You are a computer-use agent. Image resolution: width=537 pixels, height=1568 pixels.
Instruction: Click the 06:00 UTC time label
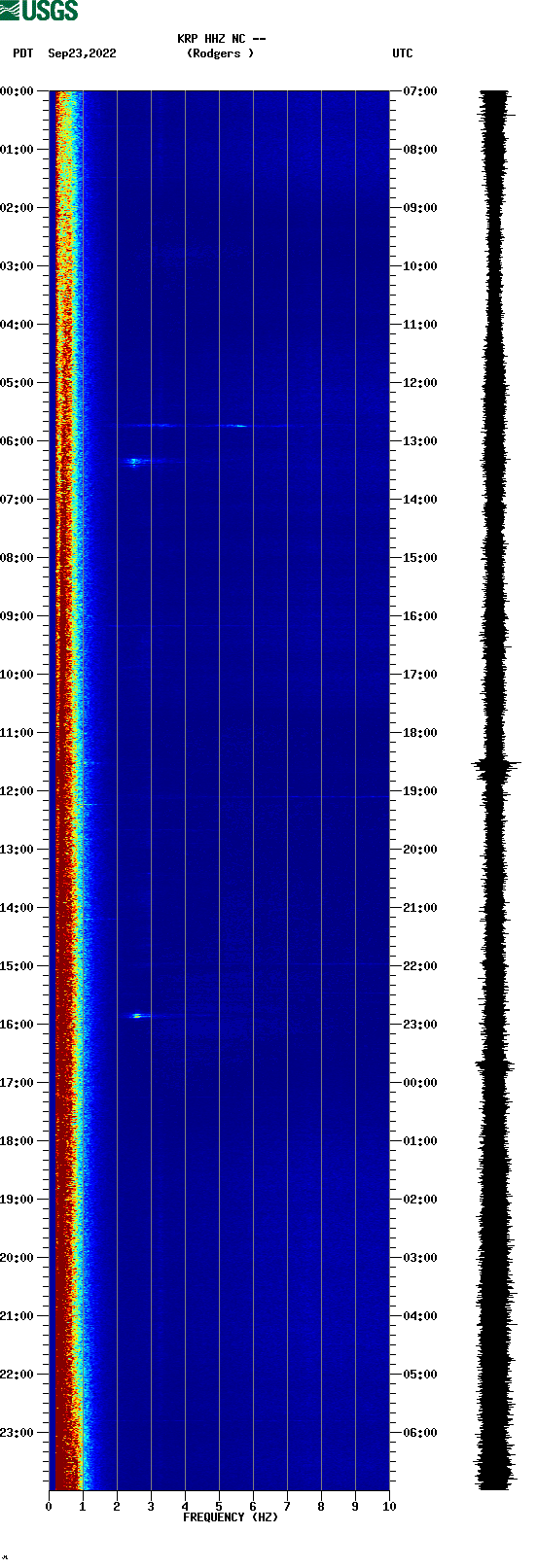coord(420,1433)
